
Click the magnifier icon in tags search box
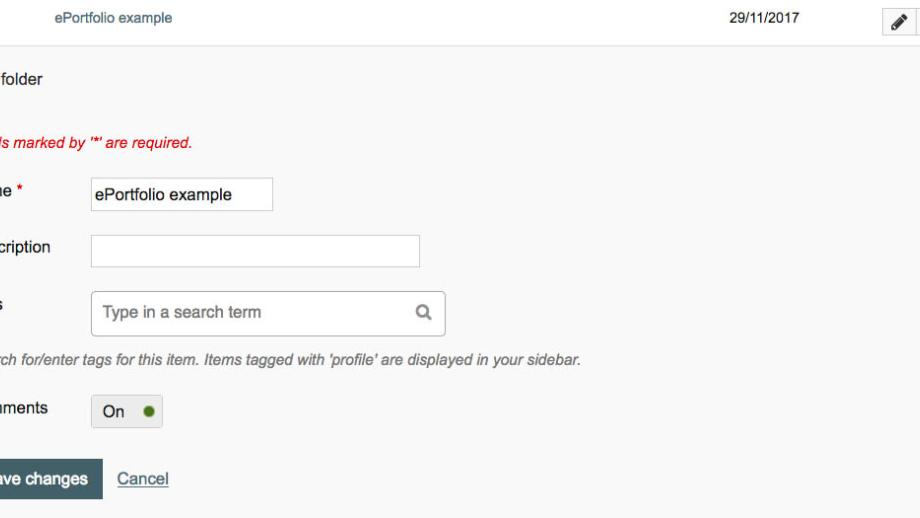pos(424,312)
